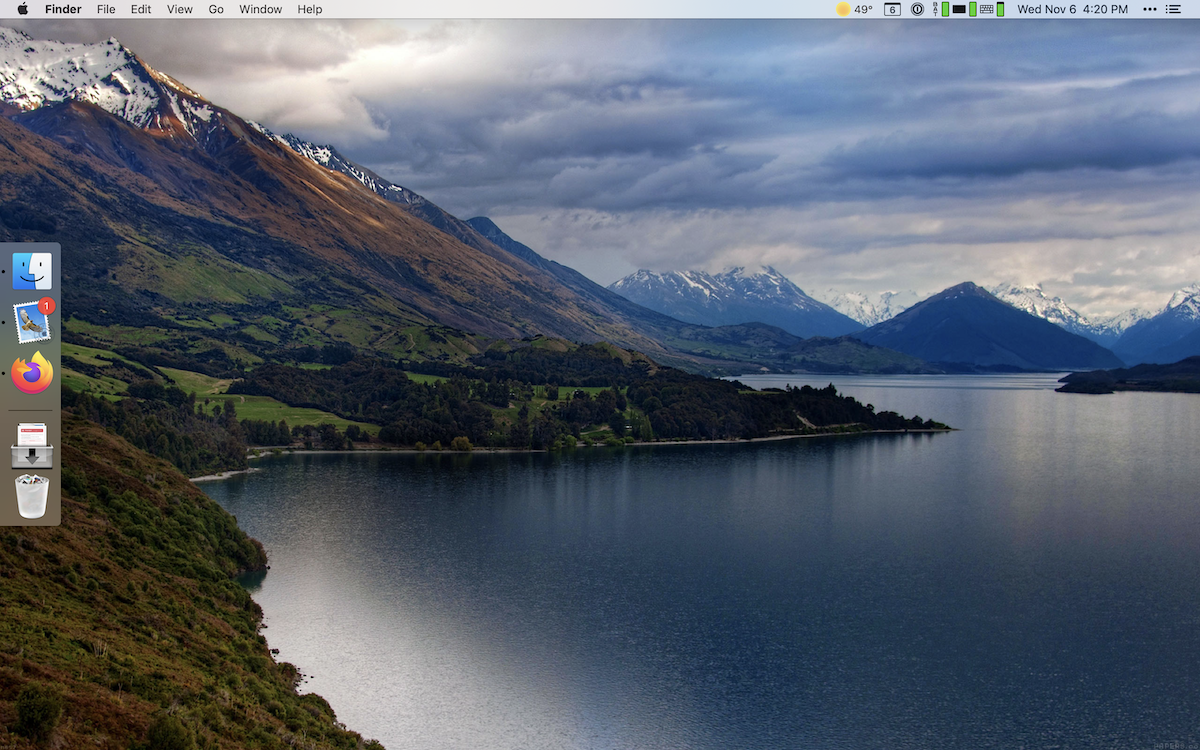Open the Mail app in the Dock
Screen dimensions: 1200x750
(32, 321)
